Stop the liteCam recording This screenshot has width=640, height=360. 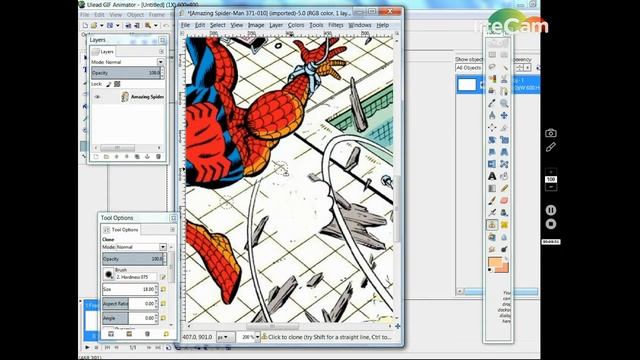(551, 224)
